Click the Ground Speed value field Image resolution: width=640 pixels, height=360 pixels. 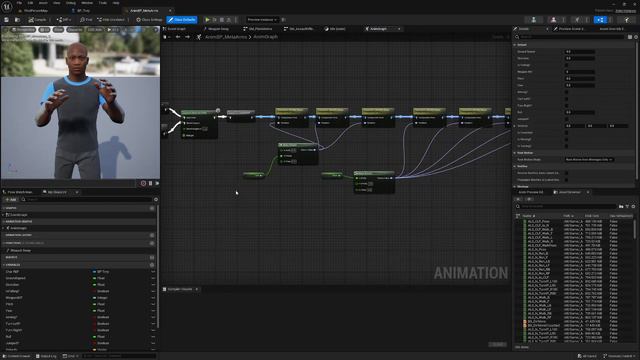pos(580,51)
